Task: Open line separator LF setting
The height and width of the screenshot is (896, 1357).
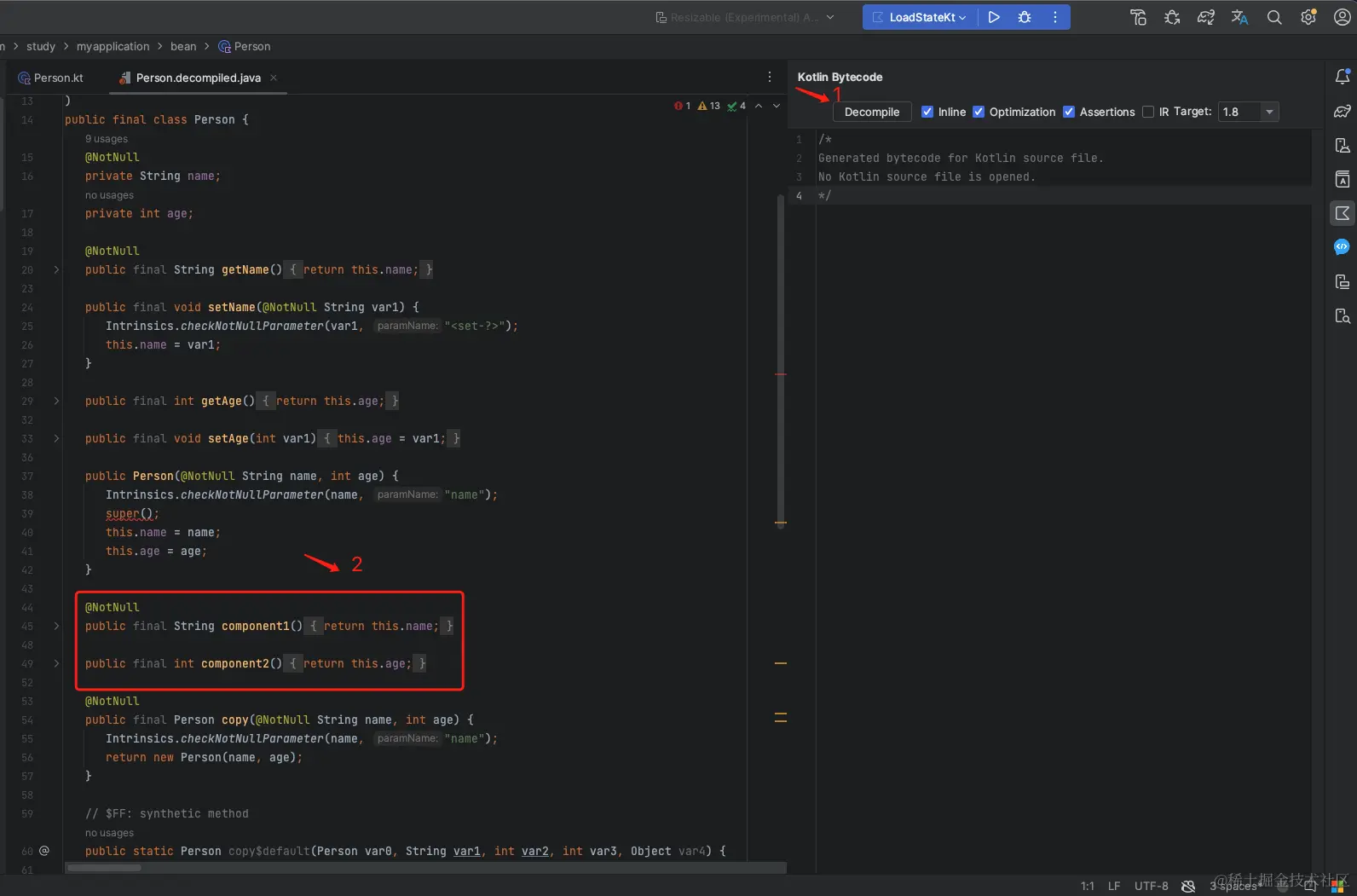Action: point(1114,887)
